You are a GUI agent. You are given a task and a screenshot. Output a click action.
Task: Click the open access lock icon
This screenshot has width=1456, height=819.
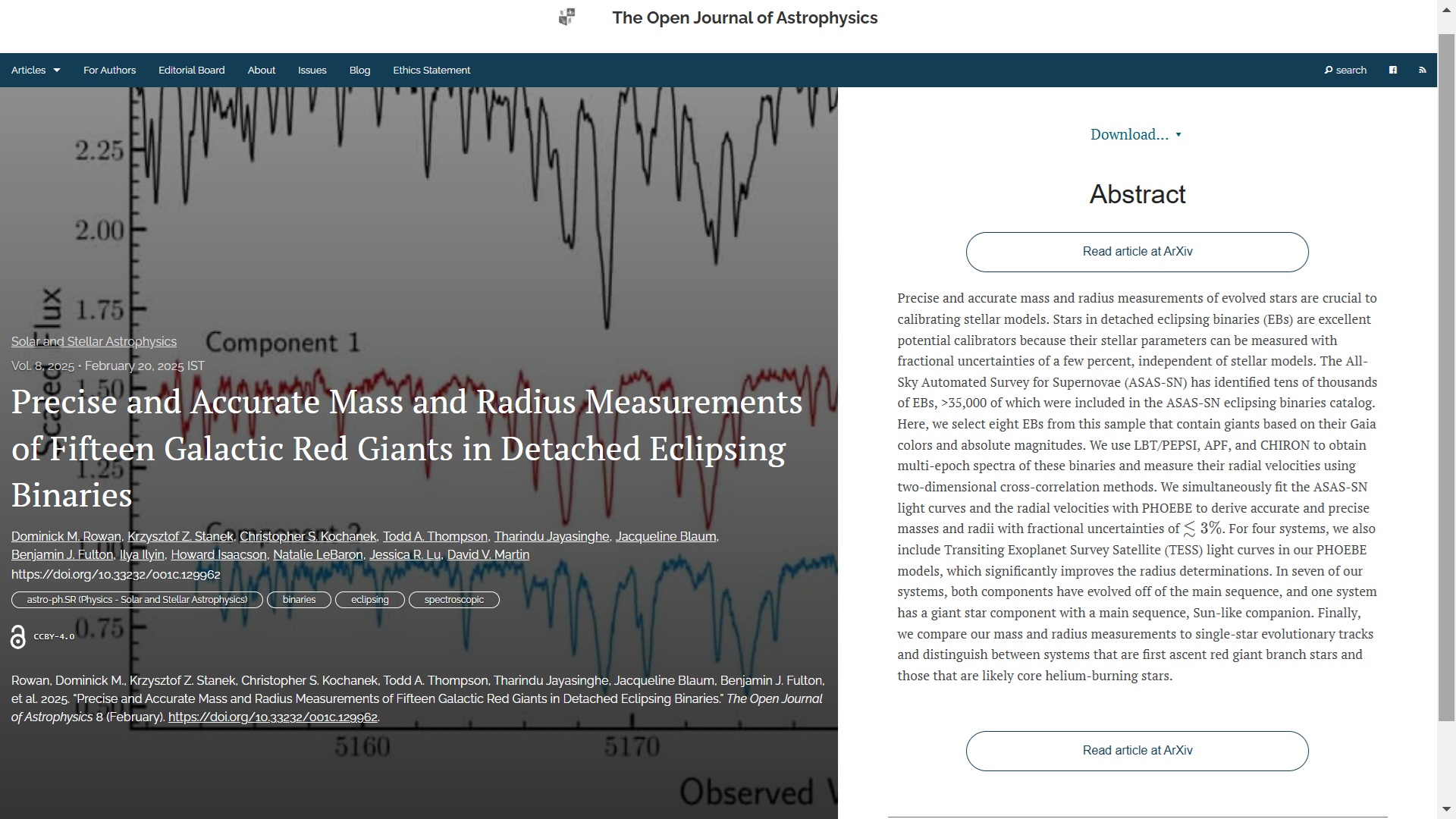point(18,637)
